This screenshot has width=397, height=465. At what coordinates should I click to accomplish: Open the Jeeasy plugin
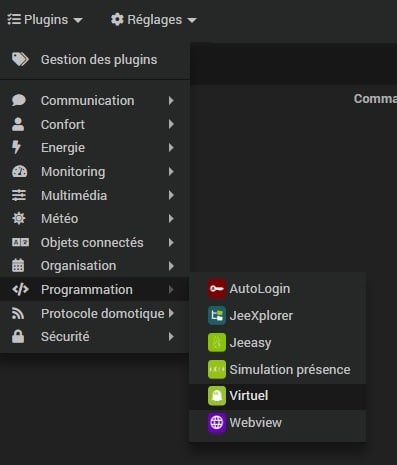(x=277, y=343)
